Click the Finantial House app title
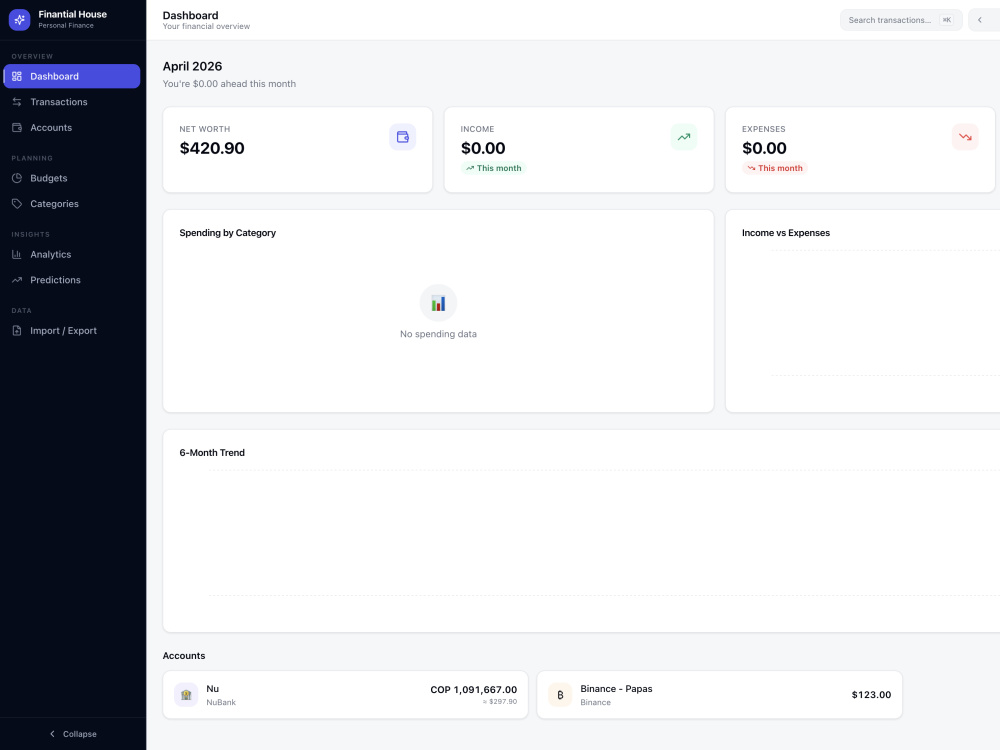 click(x=73, y=14)
